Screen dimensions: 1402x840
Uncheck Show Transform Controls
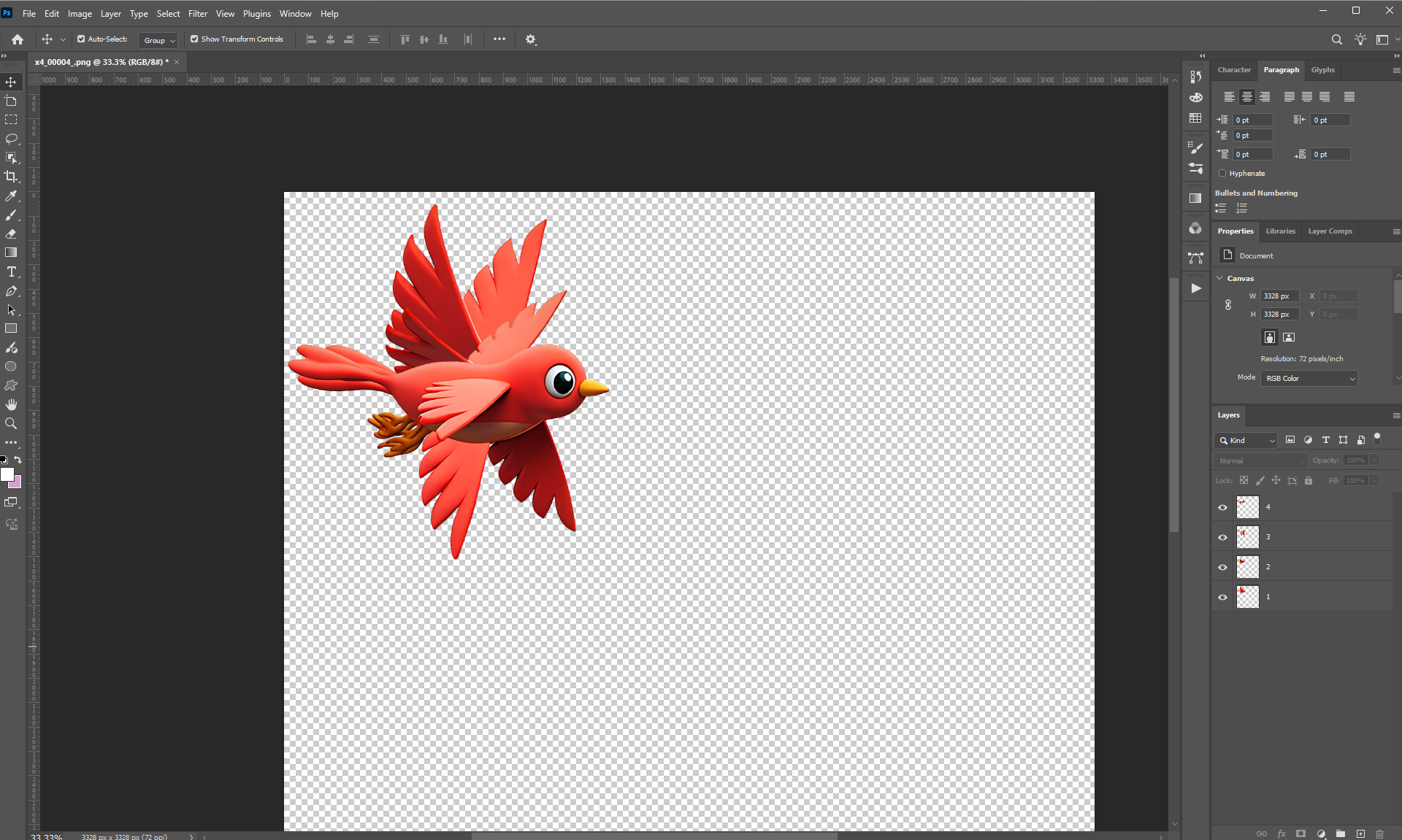pyautogui.click(x=194, y=39)
